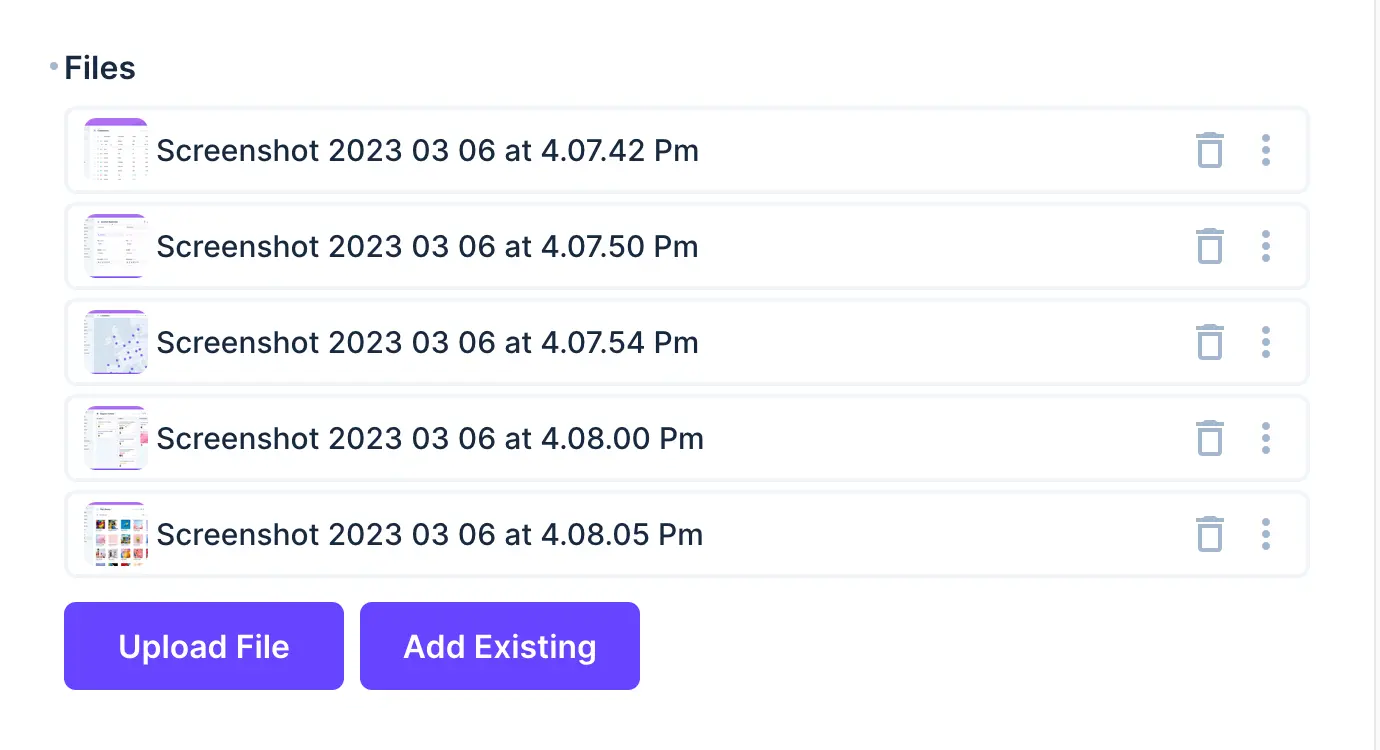This screenshot has height=750, width=1380.
Task: Open options menu for the 4.07.42 Pm screenshot
Action: point(1265,150)
